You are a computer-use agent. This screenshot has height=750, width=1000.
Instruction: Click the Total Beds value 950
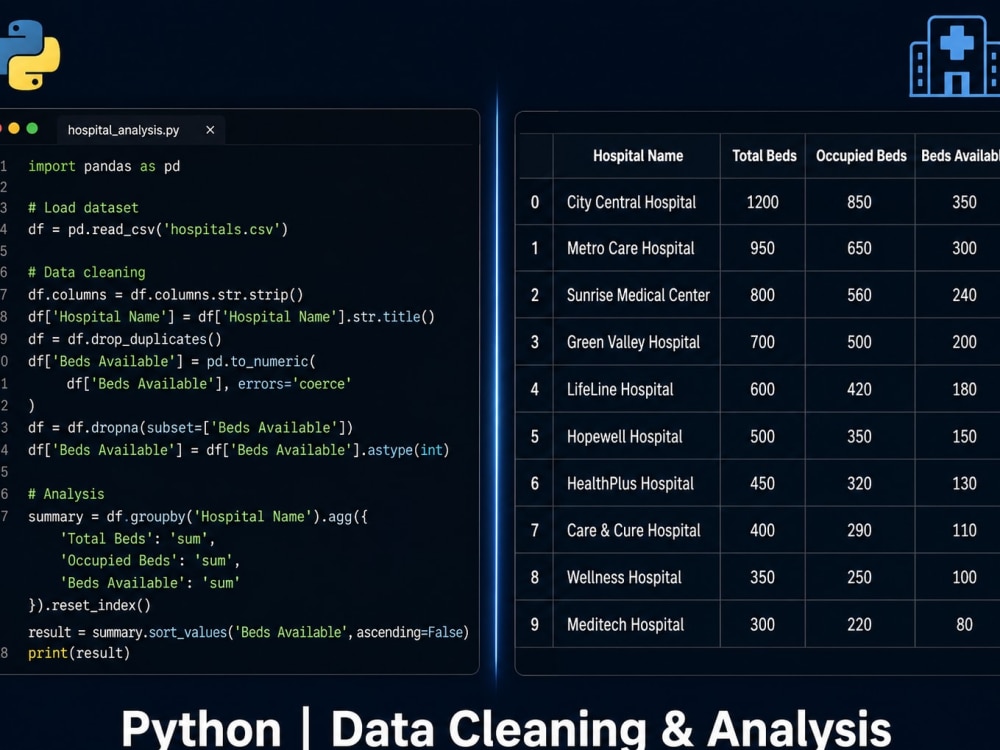pyautogui.click(x=763, y=248)
